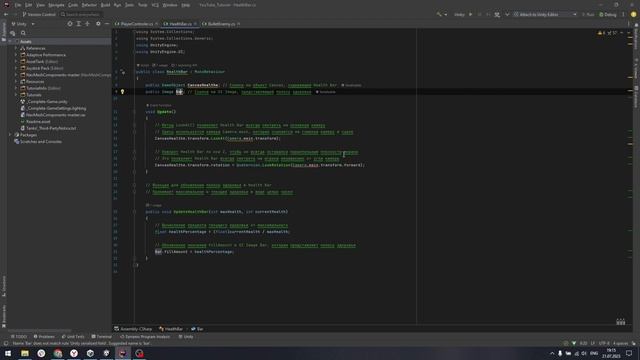Expand the Adaptive Performance folder

pos(16,55)
